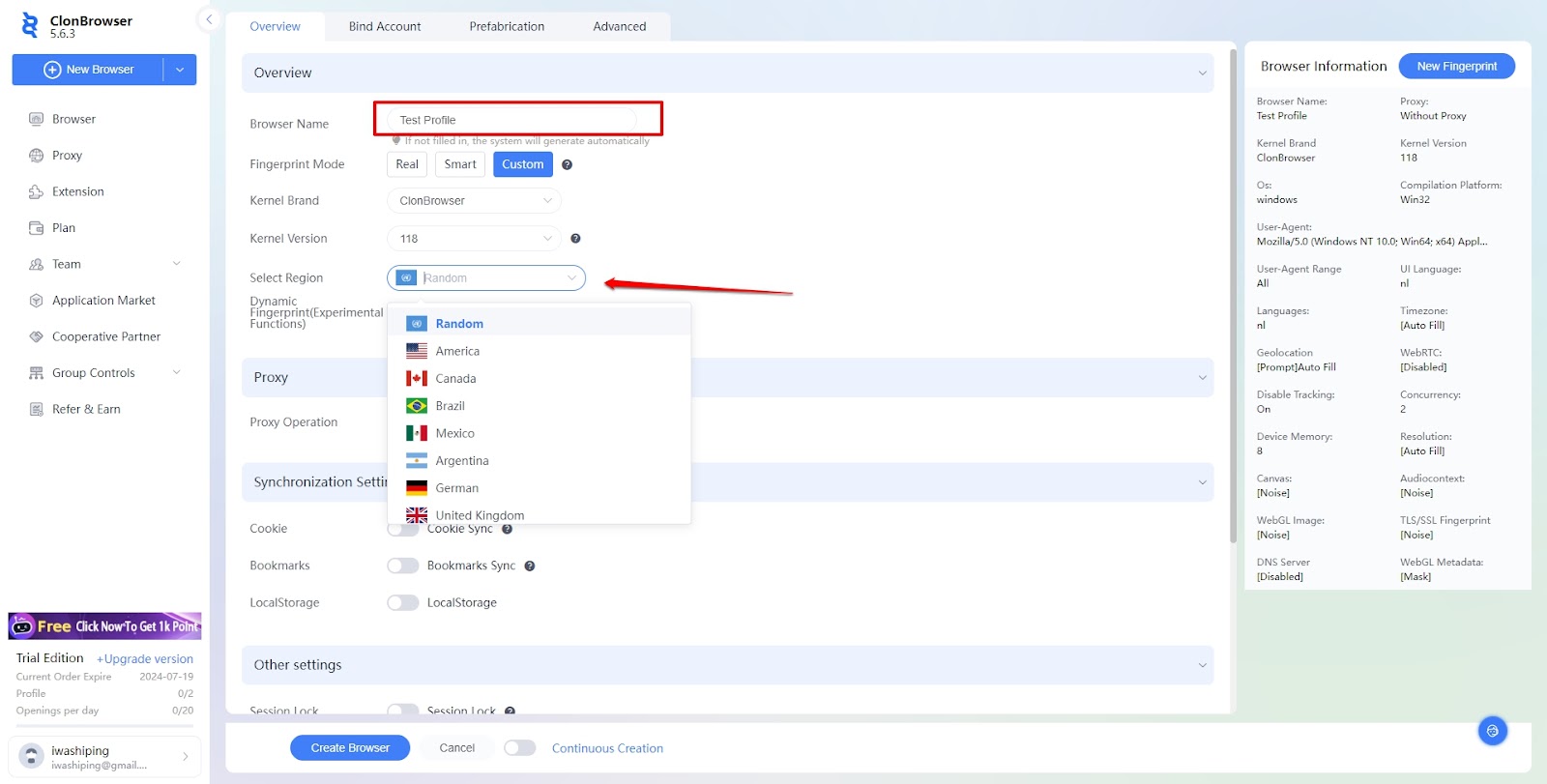This screenshot has width=1547, height=784.
Task: Click the Bookmarks Sync help icon
Action: coord(529,566)
